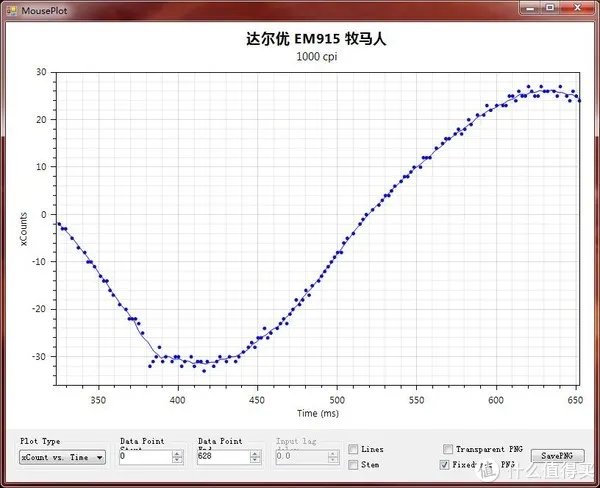Focus the Data Point Start field
The height and width of the screenshot is (488, 600).
(145, 457)
